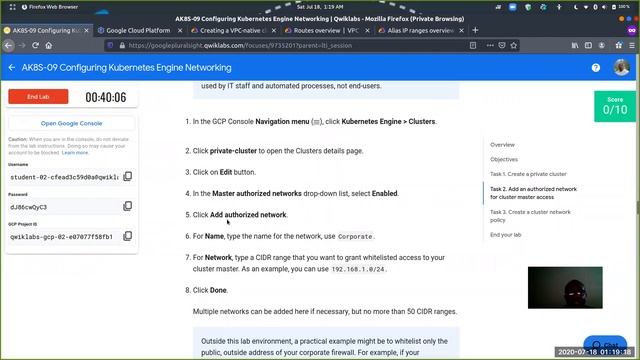Click the webcam video thumbnail
The height and width of the screenshot is (360, 640).
pos(565,288)
